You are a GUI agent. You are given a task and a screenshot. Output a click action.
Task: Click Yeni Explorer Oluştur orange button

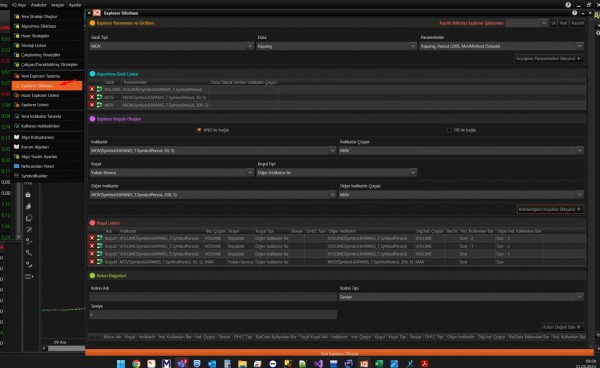[x=339, y=353]
